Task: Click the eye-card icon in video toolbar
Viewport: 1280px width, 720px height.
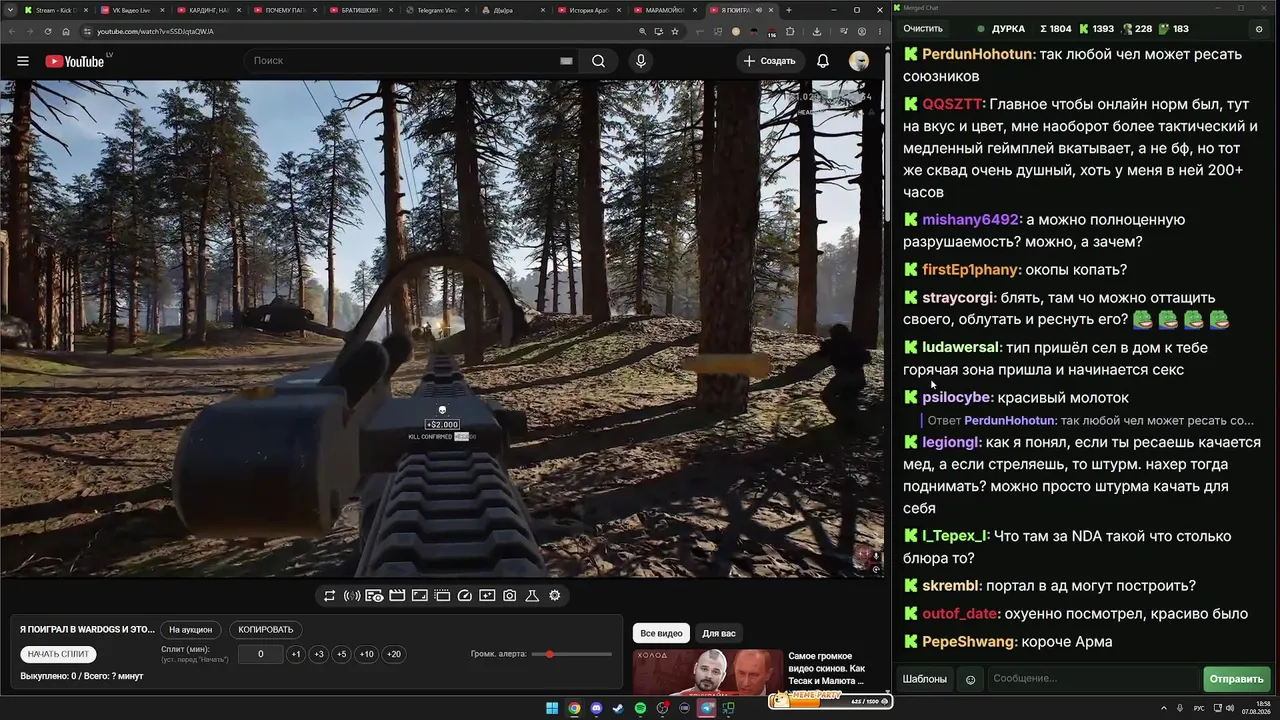Action: [374, 596]
